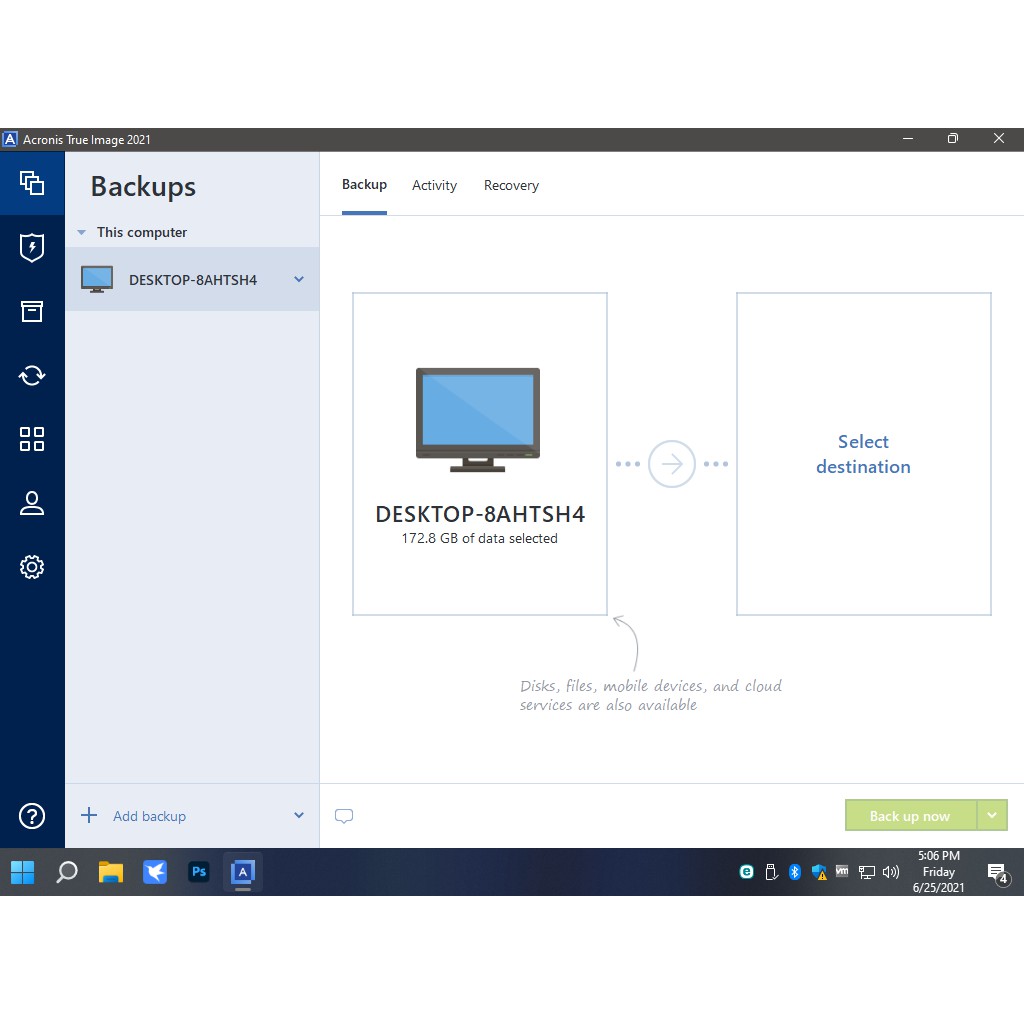
Task: Expand the DESKTOP-8AHTSH4 backup options chevron
Action: click(x=298, y=279)
